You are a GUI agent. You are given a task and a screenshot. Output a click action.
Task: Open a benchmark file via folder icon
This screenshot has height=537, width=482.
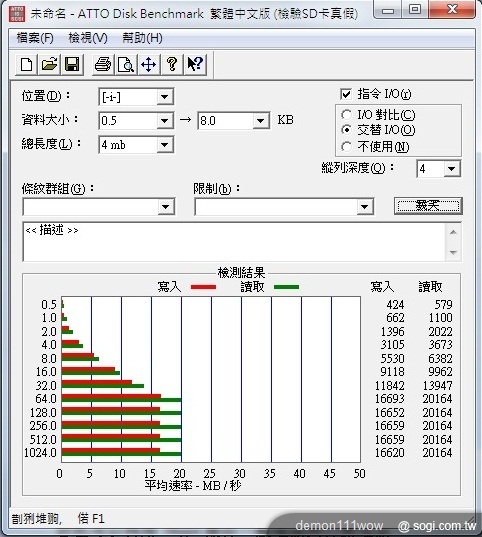point(49,64)
